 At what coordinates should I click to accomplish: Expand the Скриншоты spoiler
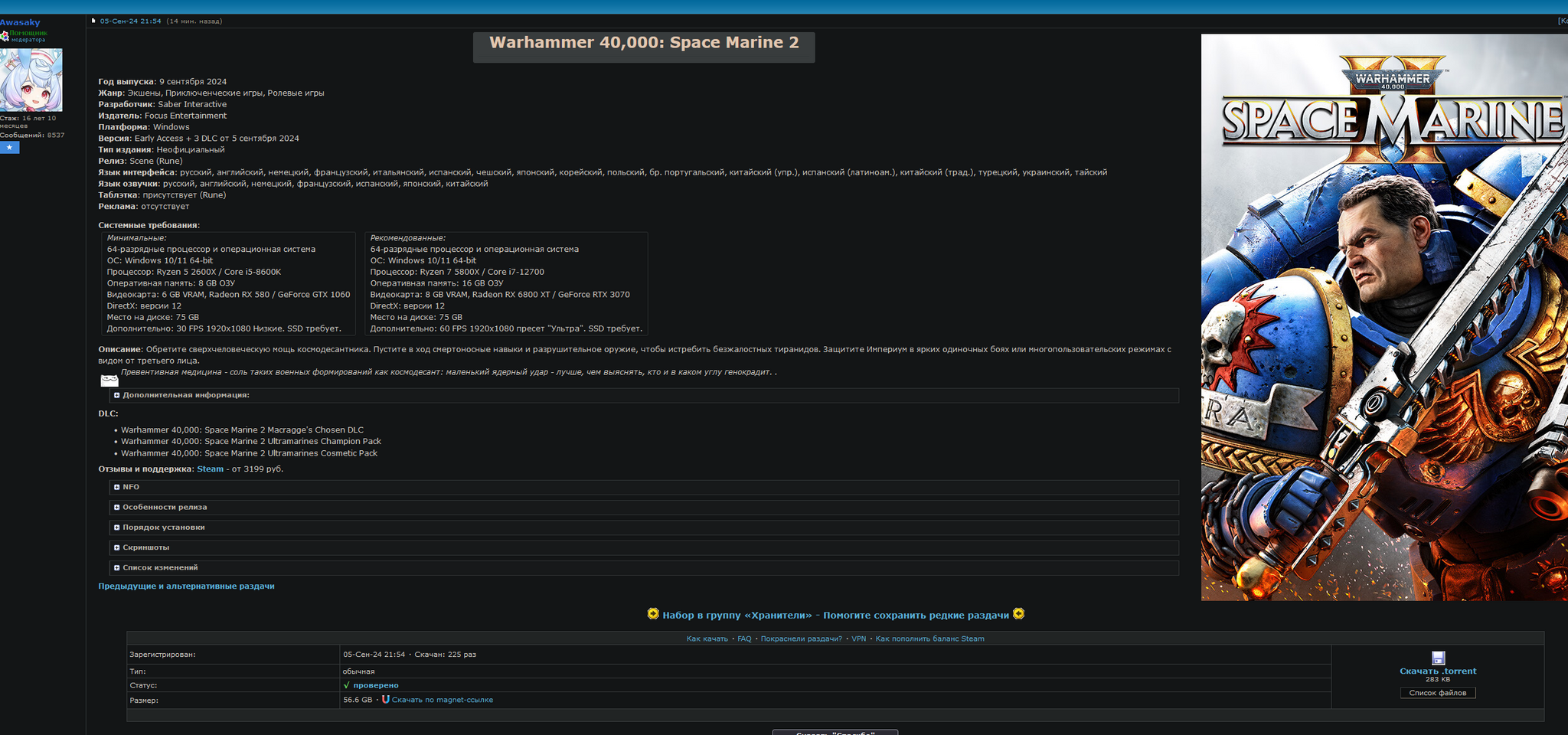pos(644,547)
